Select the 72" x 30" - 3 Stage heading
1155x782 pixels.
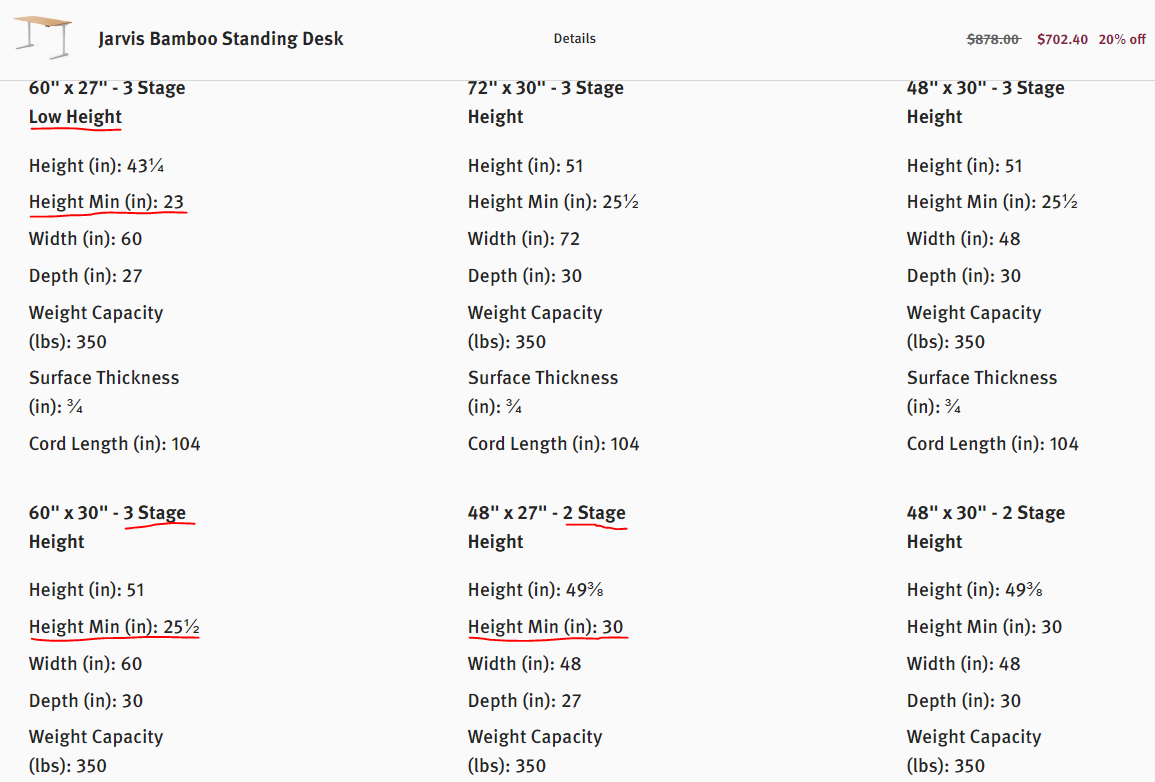pyautogui.click(x=546, y=88)
